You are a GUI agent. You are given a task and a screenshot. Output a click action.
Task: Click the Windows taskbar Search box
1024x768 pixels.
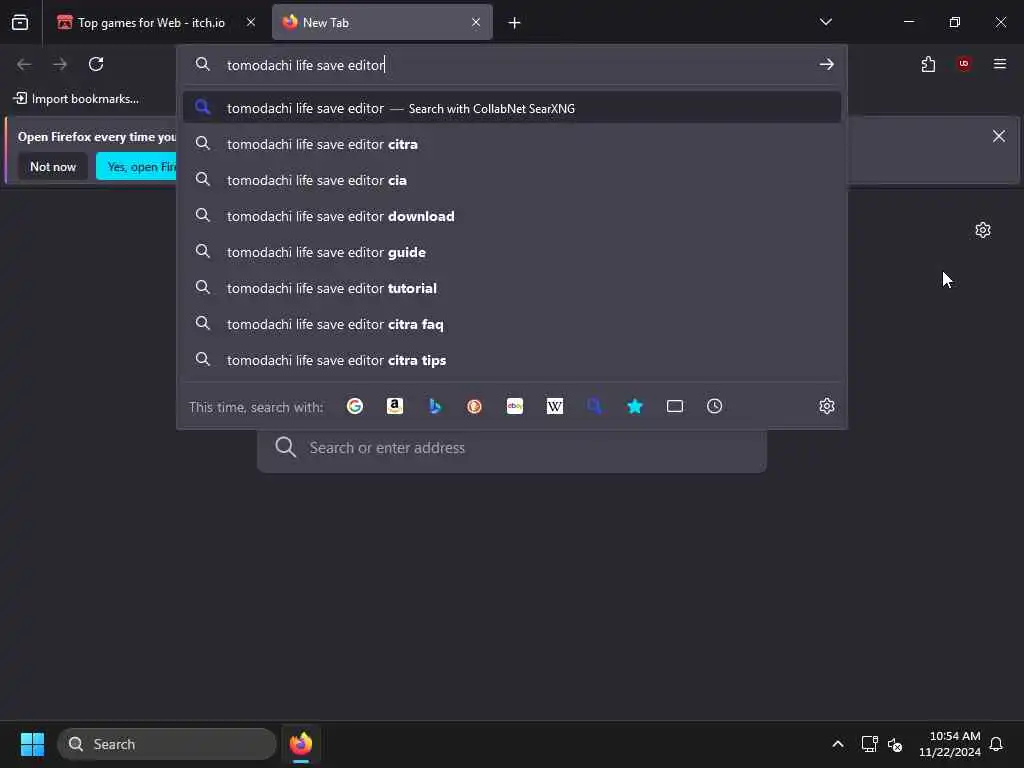(x=167, y=744)
